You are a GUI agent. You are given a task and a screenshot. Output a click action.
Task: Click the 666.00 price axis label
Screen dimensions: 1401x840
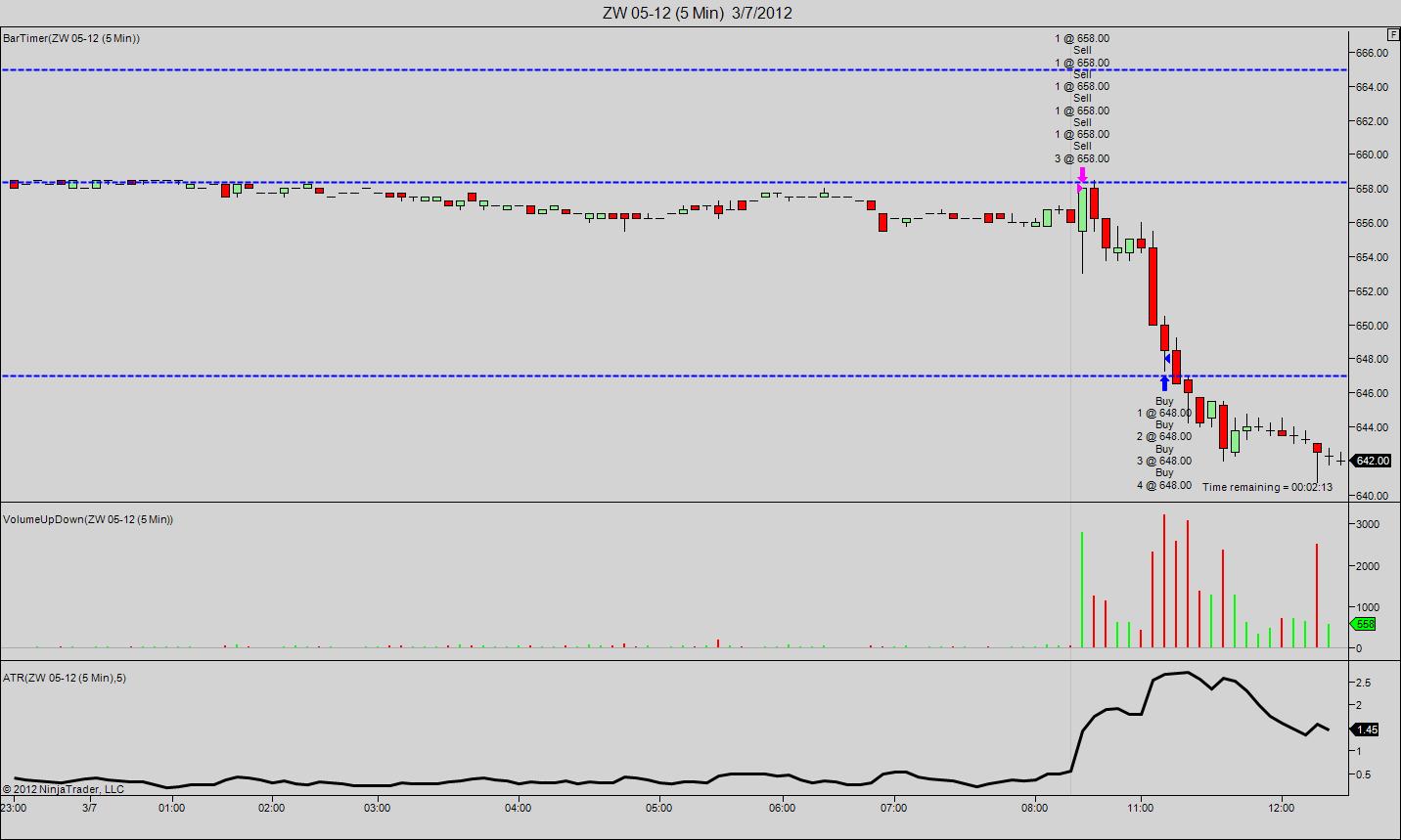click(1372, 53)
